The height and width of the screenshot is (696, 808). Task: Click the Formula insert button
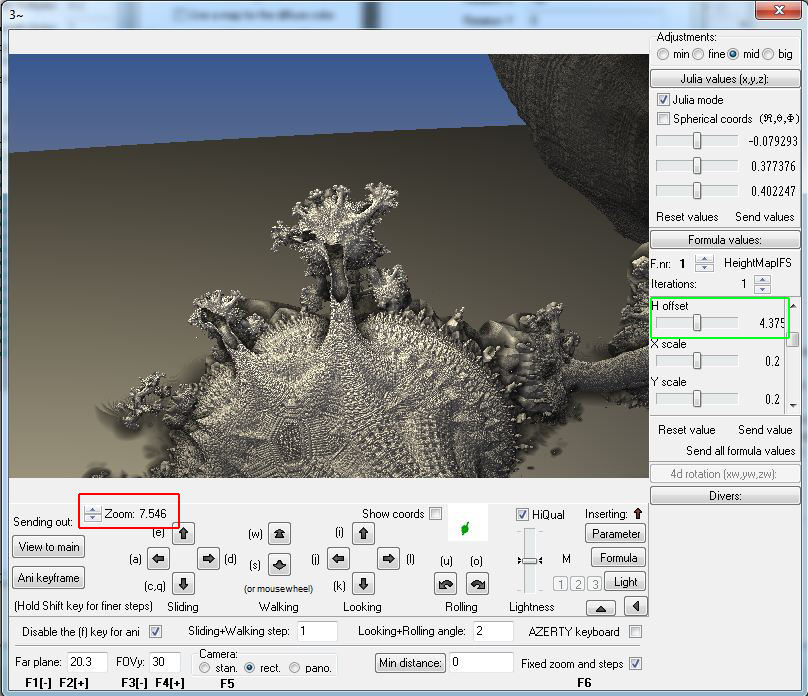pyautogui.click(x=618, y=557)
